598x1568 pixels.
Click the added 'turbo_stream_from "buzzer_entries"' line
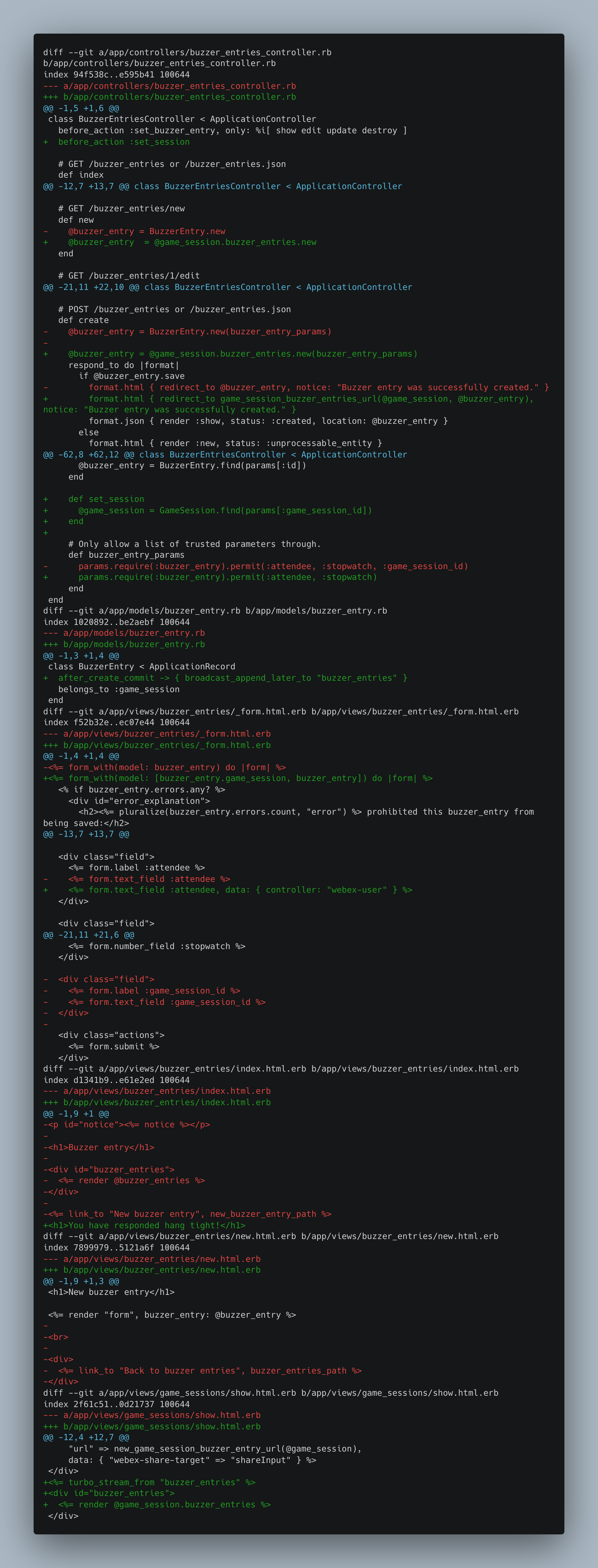(149, 1482)
